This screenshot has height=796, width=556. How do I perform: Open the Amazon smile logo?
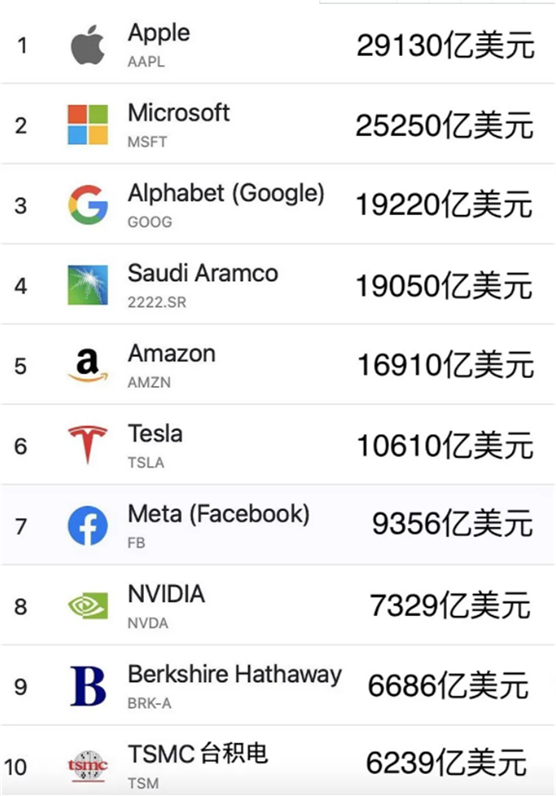click(x=88, y=365)
